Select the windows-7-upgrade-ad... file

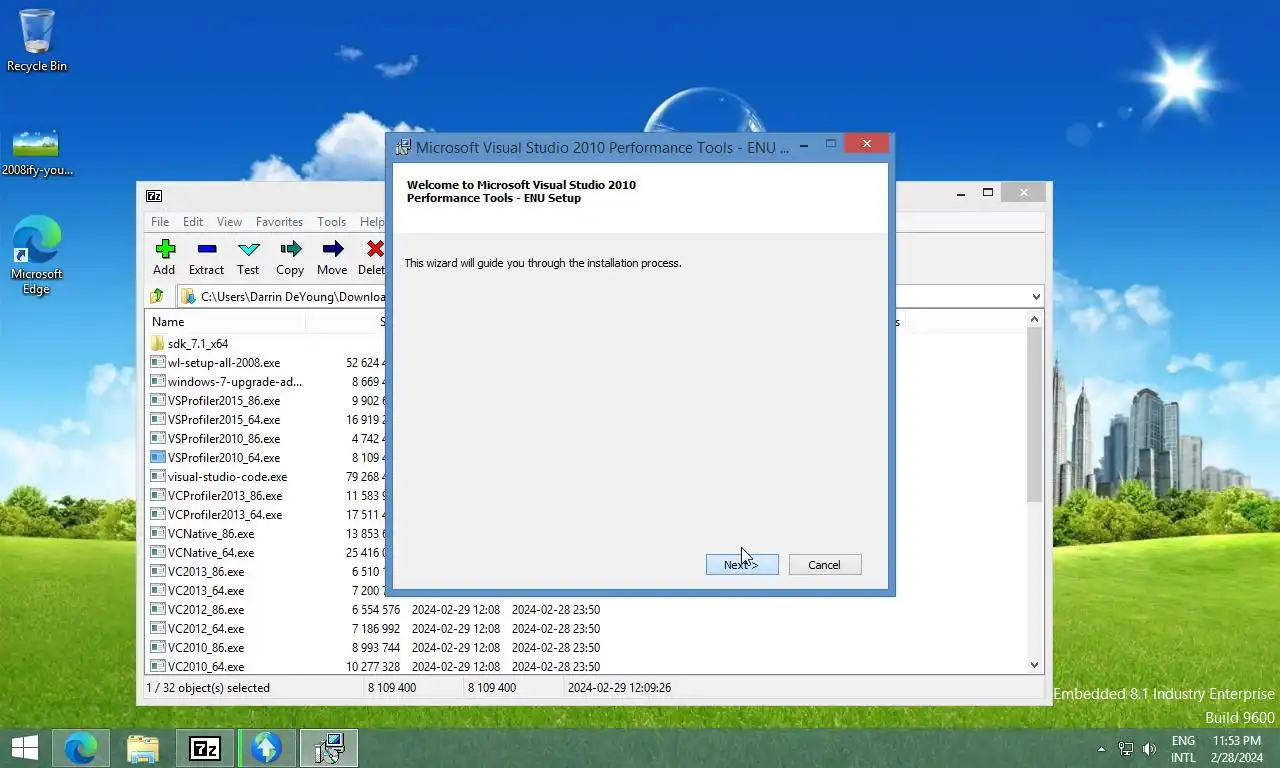(235, 382)
